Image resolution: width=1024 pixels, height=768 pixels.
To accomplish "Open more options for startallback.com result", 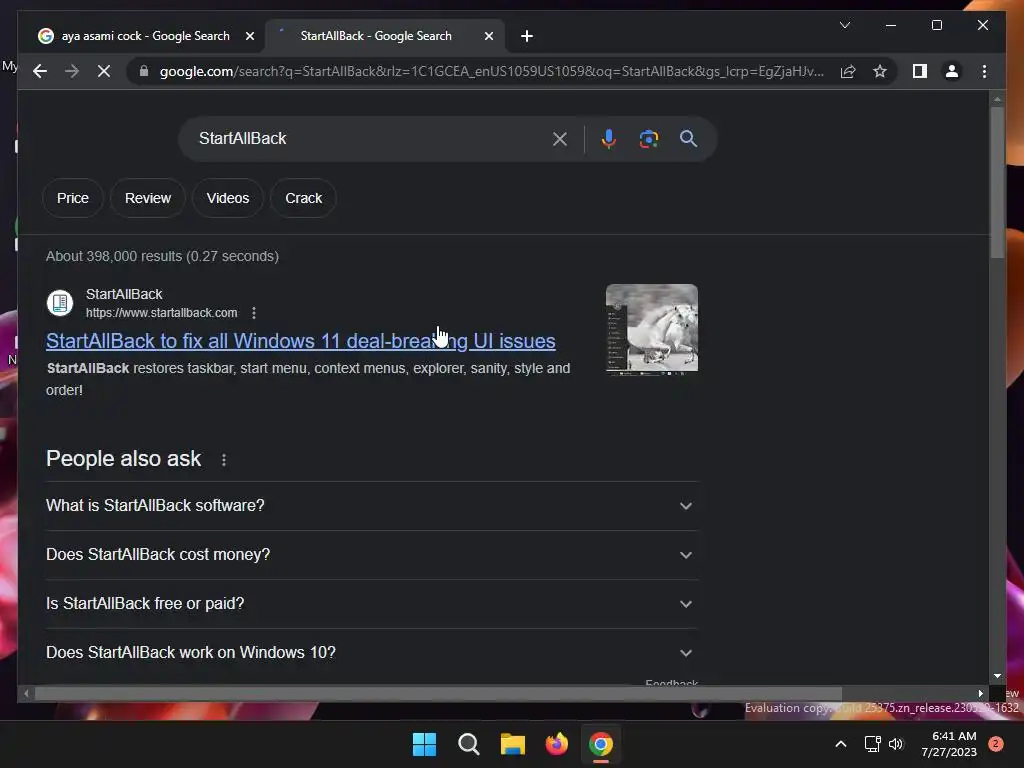I will (254, 313).
